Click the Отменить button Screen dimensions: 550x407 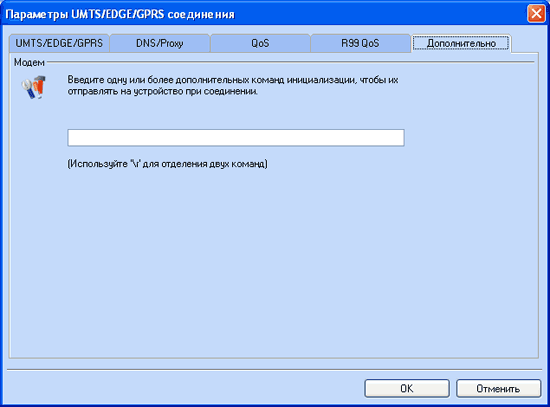tap(498, 388)
